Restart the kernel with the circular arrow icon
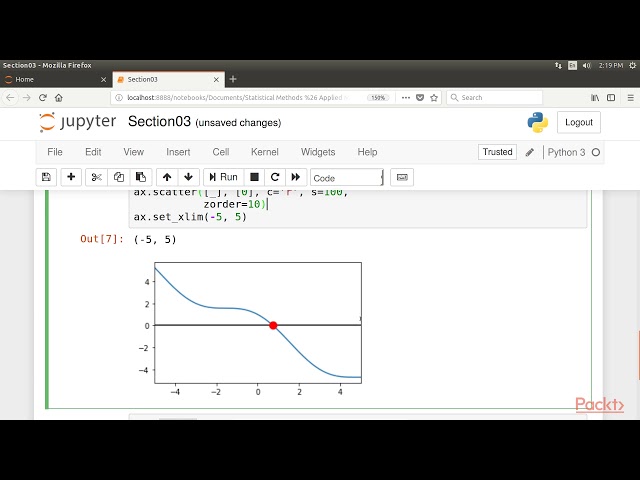Viewport: 640px width, 480px height. pos(275,177)
